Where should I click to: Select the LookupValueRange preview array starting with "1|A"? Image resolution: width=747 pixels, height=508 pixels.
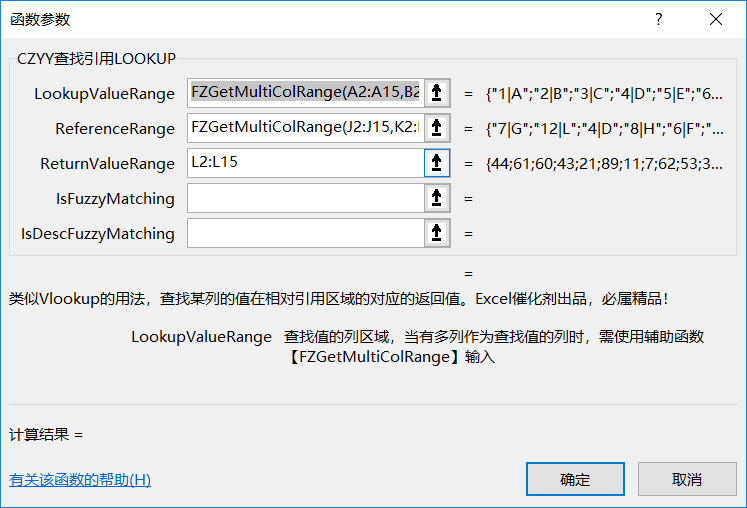tap(604, 94)
